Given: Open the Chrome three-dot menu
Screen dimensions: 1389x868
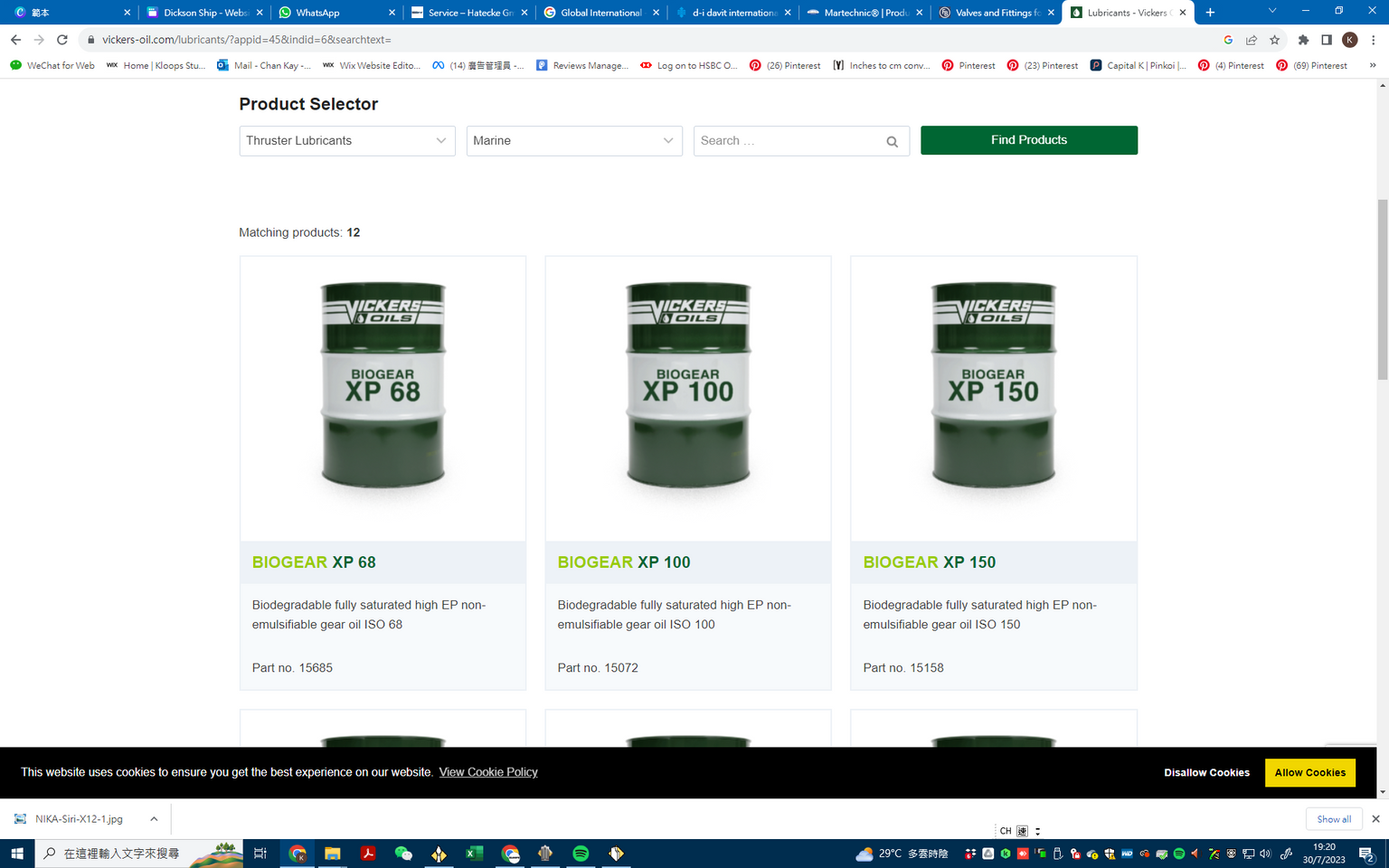Looking at the screenshot, I should click(1373, 40).
